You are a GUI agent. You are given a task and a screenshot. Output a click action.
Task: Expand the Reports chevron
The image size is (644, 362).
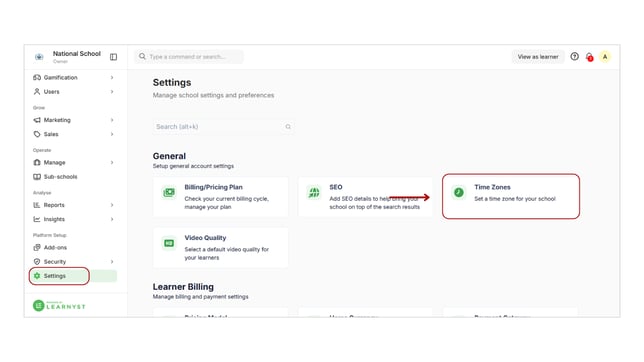[112, 205]
